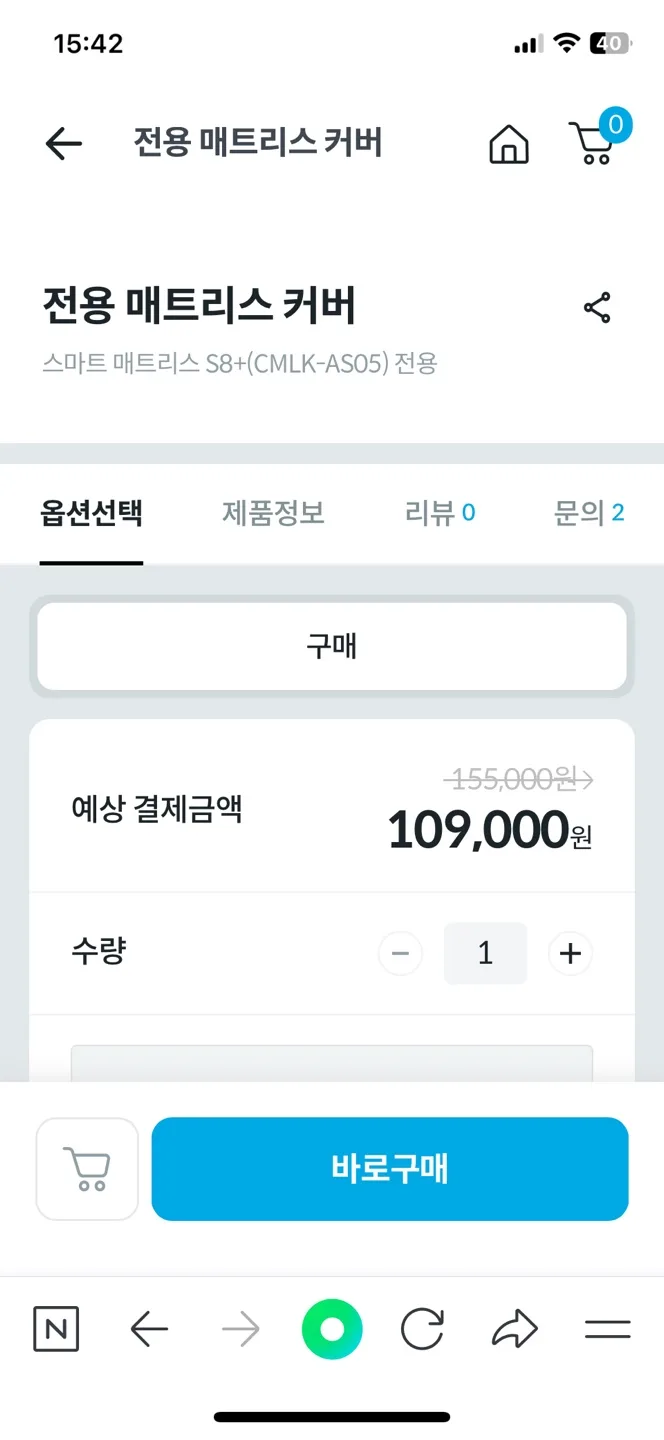Tap the green circle browser button
The height and width of the screenshot is (1440, 664).
coord(332,1329)
